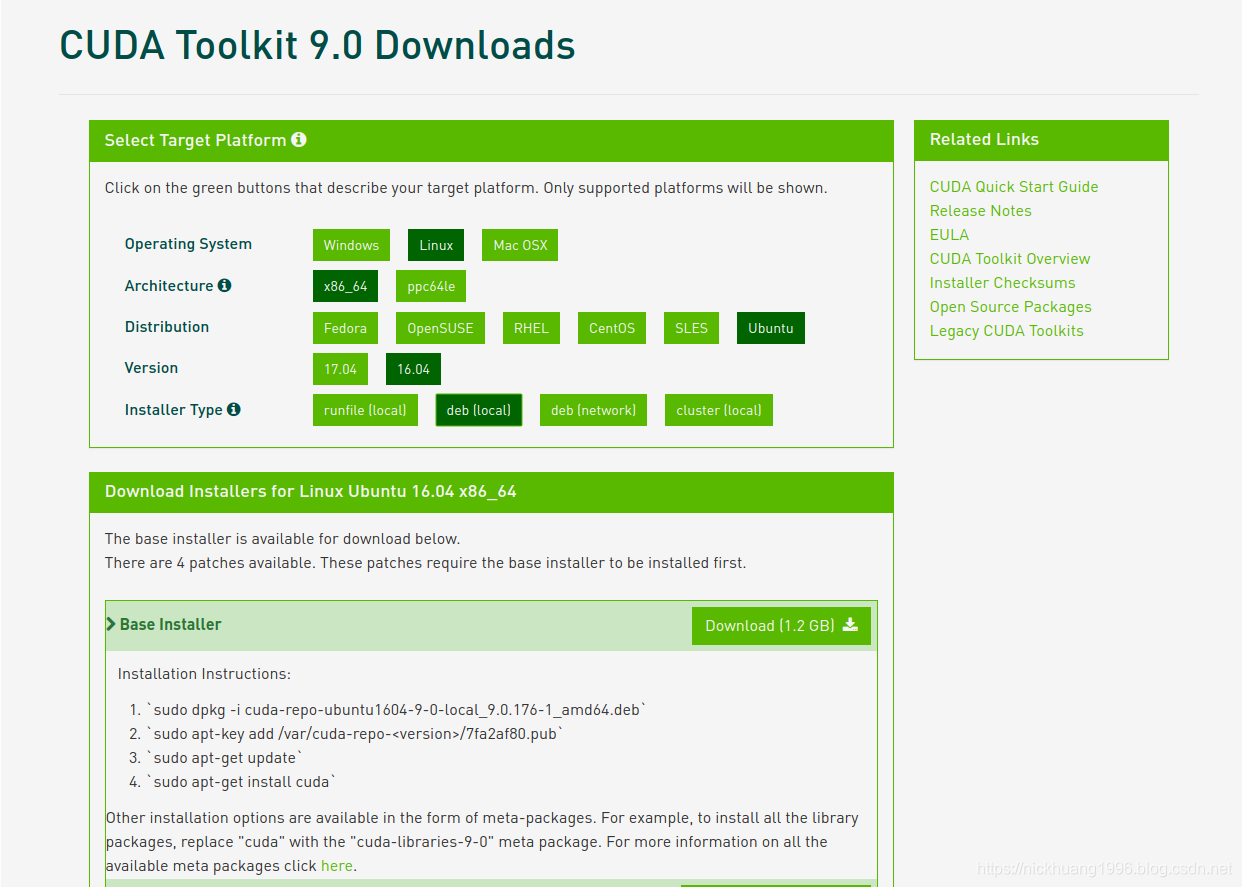Choose ppc64le architecture
Screen dimensions: 1242x887
point(431,286)
